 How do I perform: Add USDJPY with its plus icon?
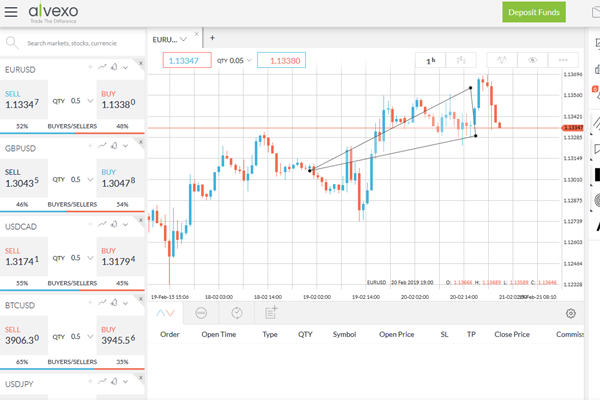[90, 381]
